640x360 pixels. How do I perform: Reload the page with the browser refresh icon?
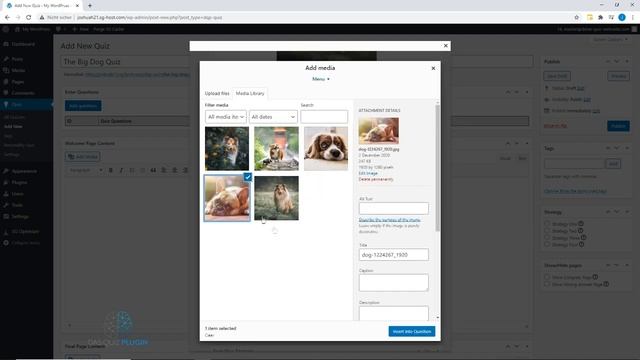[29, 18]
